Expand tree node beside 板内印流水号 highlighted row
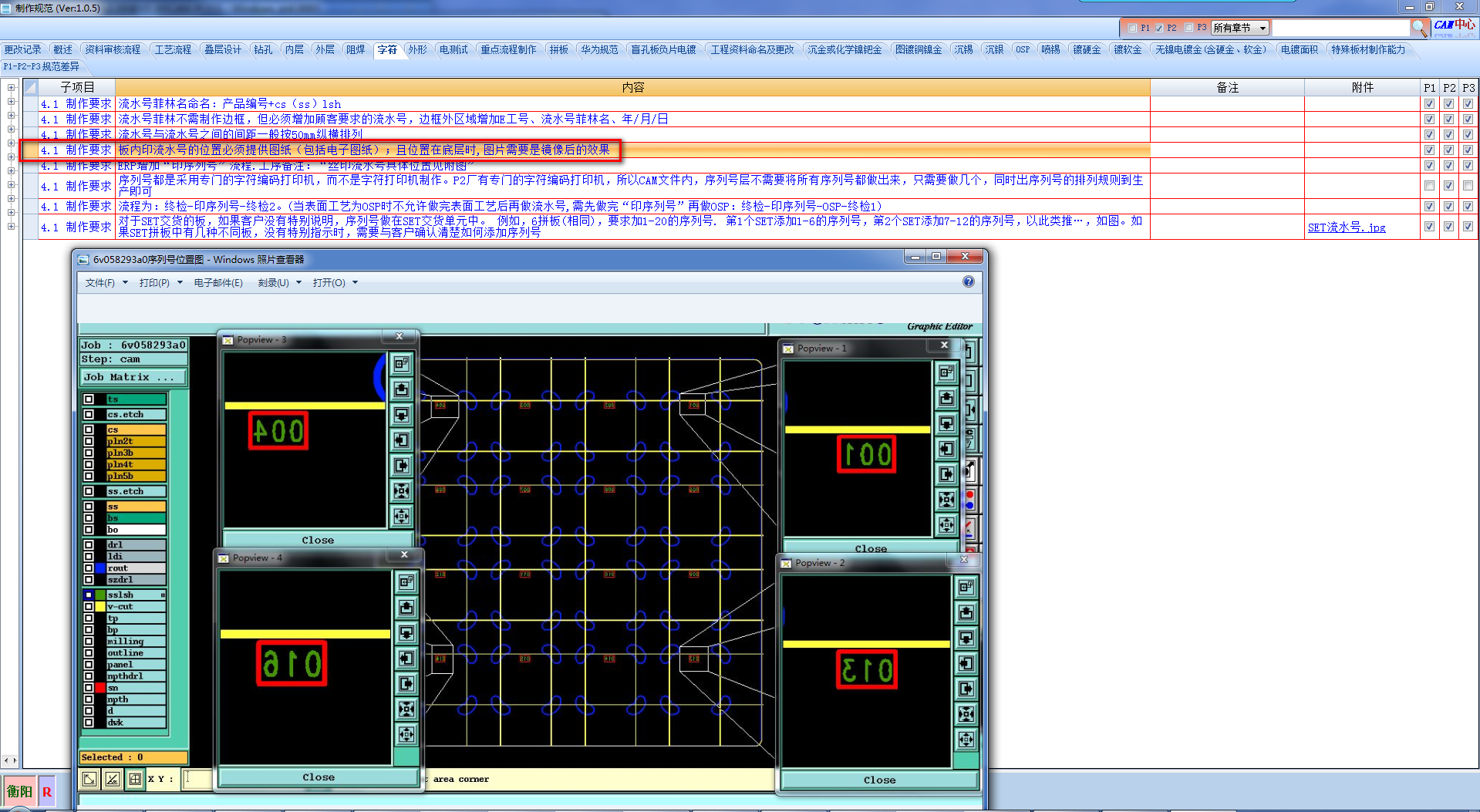The image size is (1480, 812). (11, 143)
